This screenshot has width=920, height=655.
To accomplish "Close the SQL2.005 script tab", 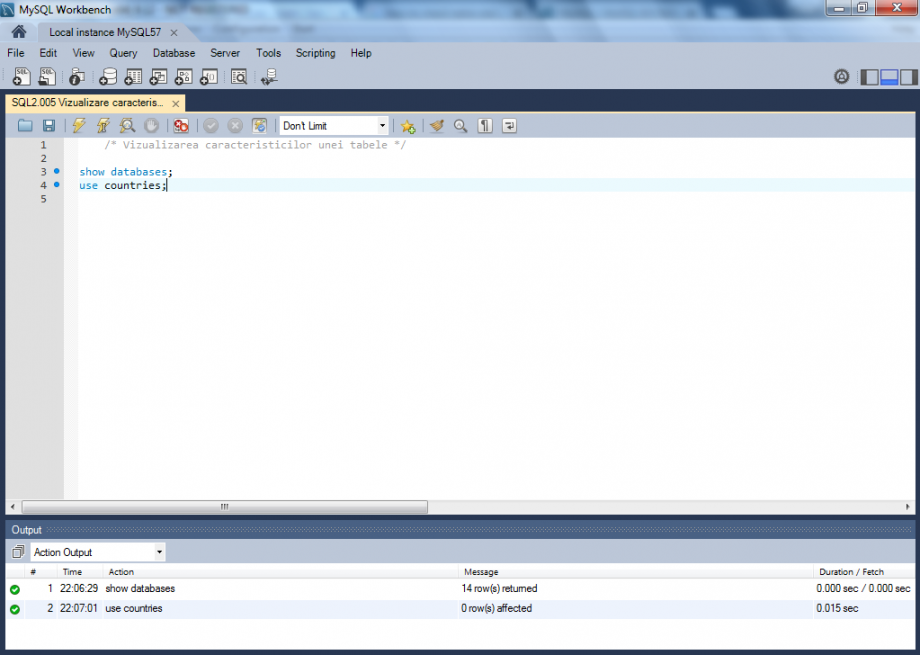I will click(175, 104).
